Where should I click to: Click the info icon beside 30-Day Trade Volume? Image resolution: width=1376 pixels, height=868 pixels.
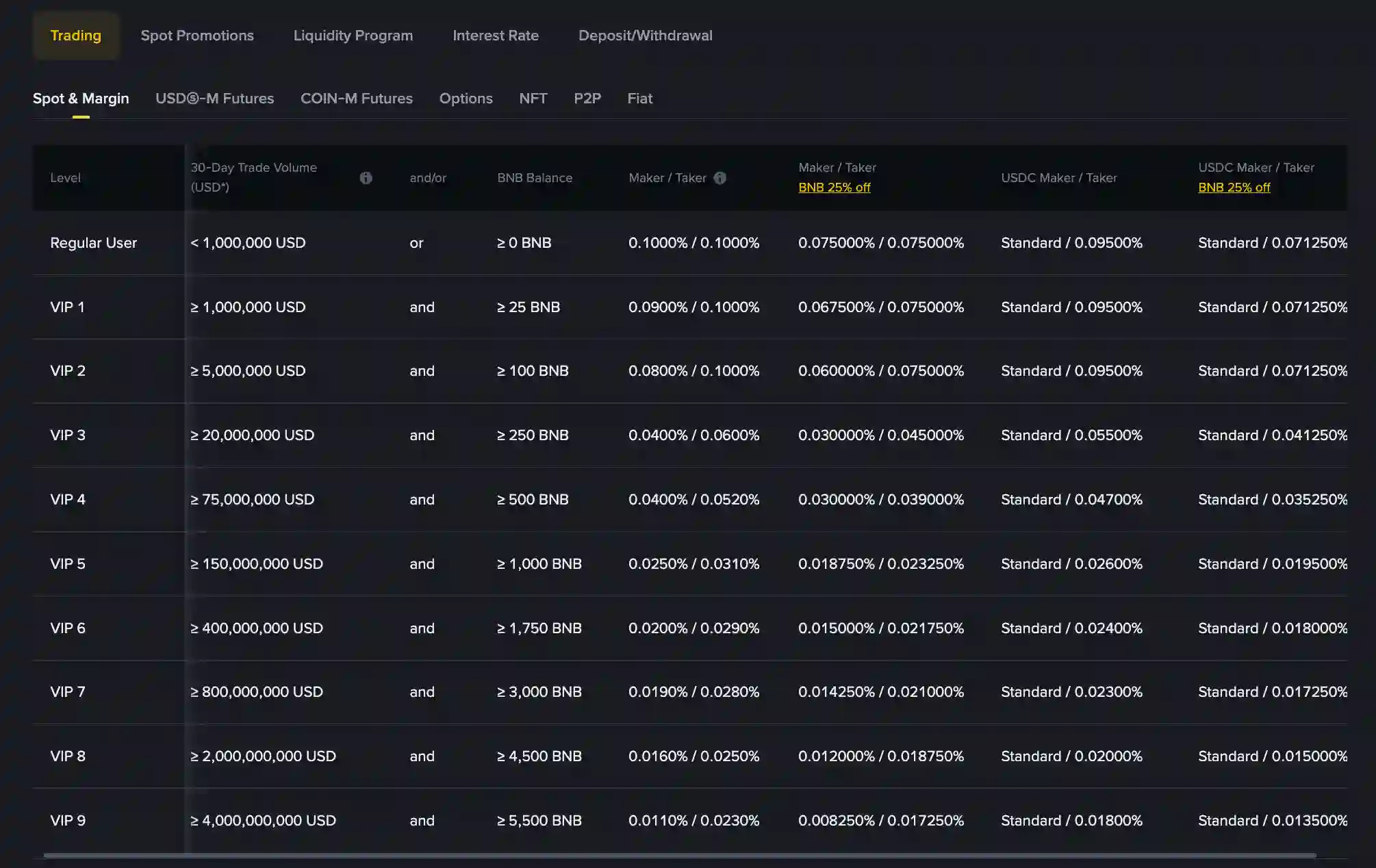(366, 177)
